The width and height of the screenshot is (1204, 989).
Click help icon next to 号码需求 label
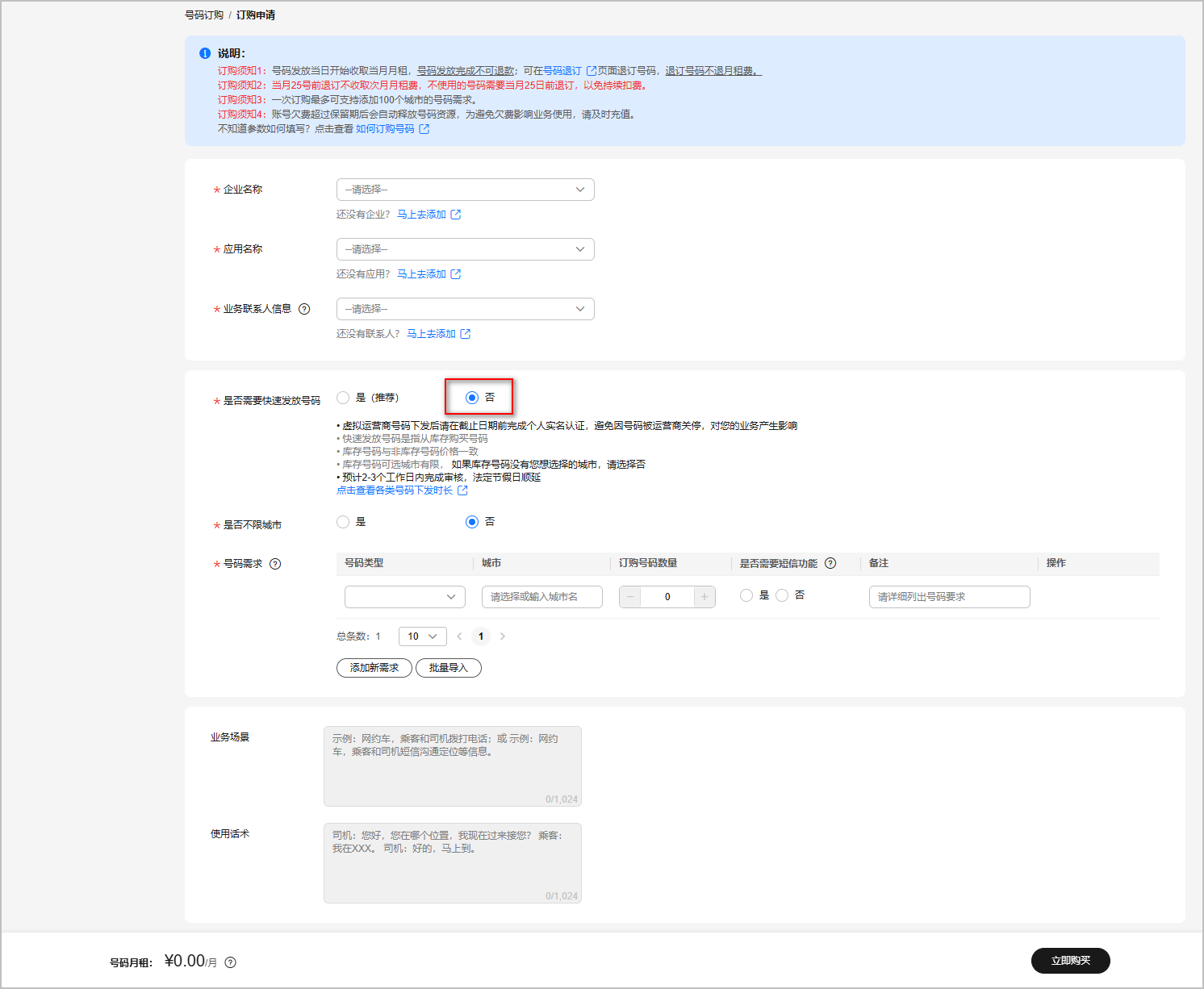tap(275, 564)
